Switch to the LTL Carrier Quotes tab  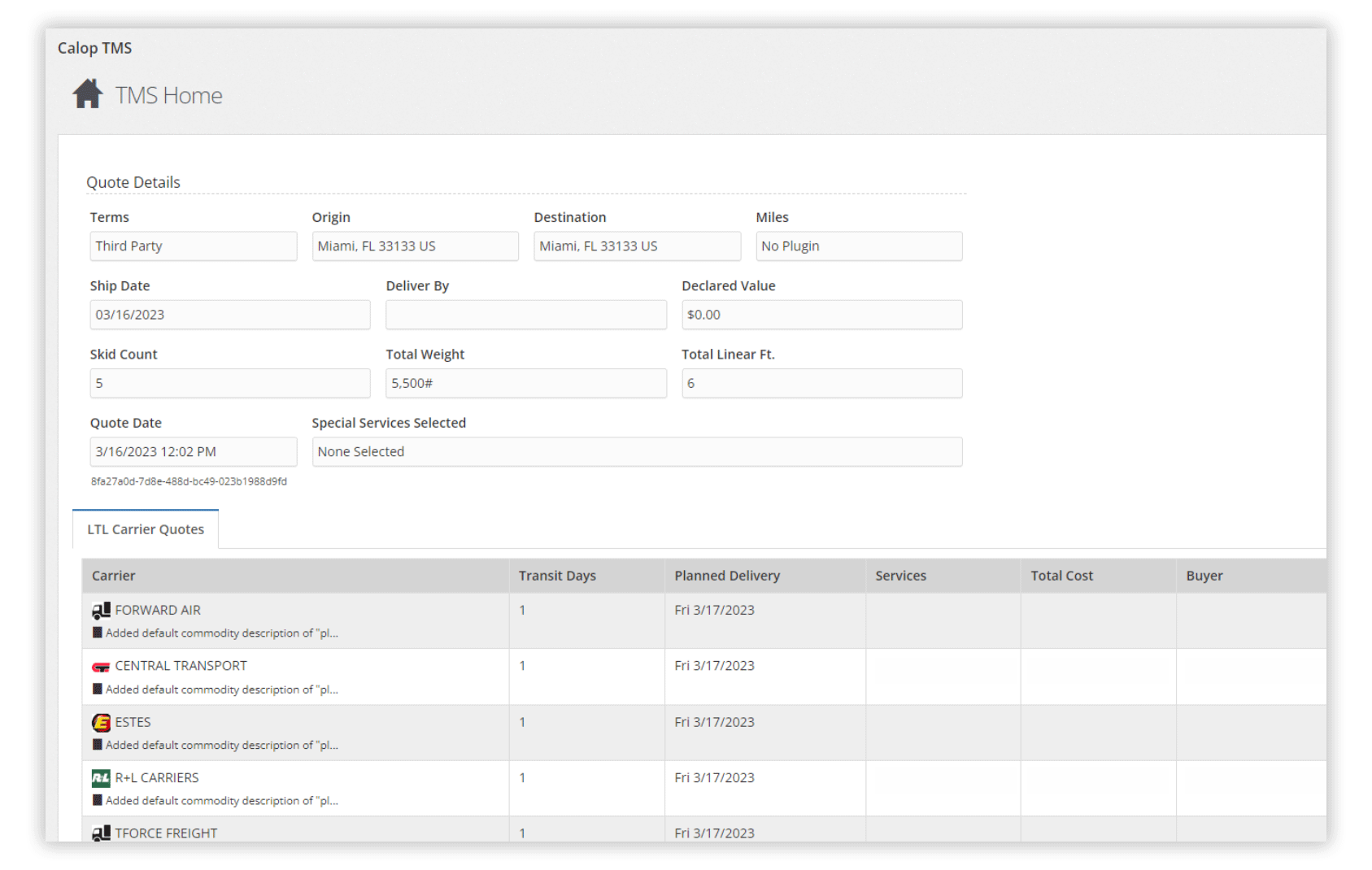click(146, 529)
